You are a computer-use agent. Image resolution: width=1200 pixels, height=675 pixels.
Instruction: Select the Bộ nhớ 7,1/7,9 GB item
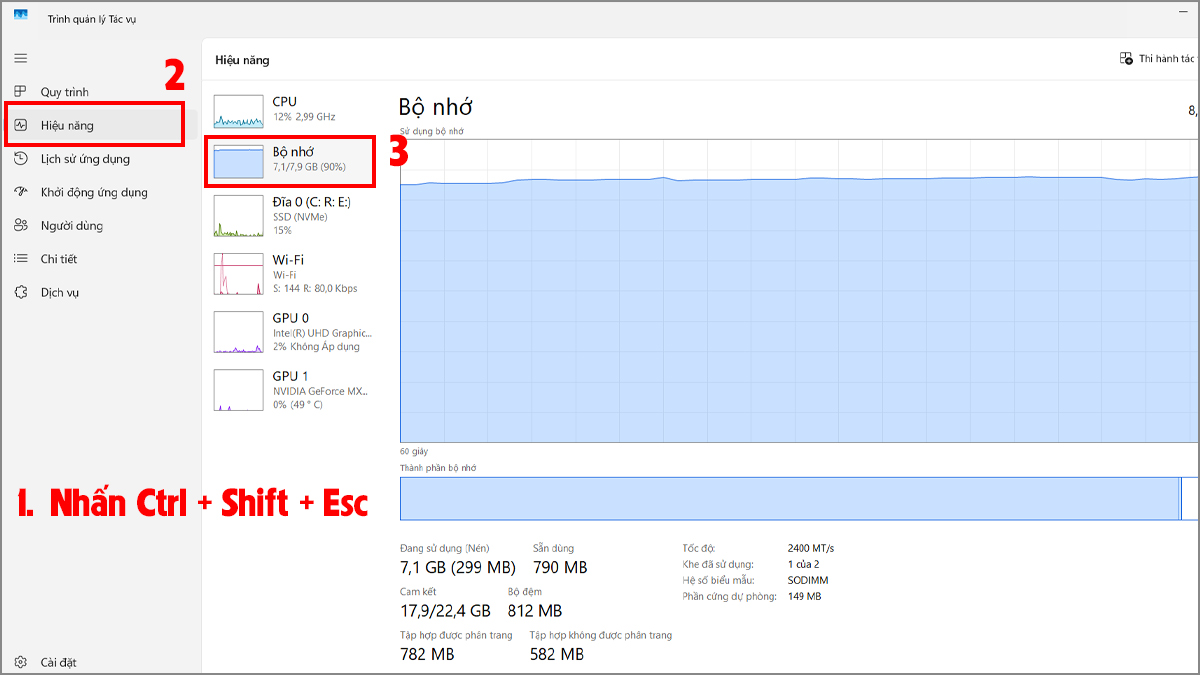pos(289,160)
